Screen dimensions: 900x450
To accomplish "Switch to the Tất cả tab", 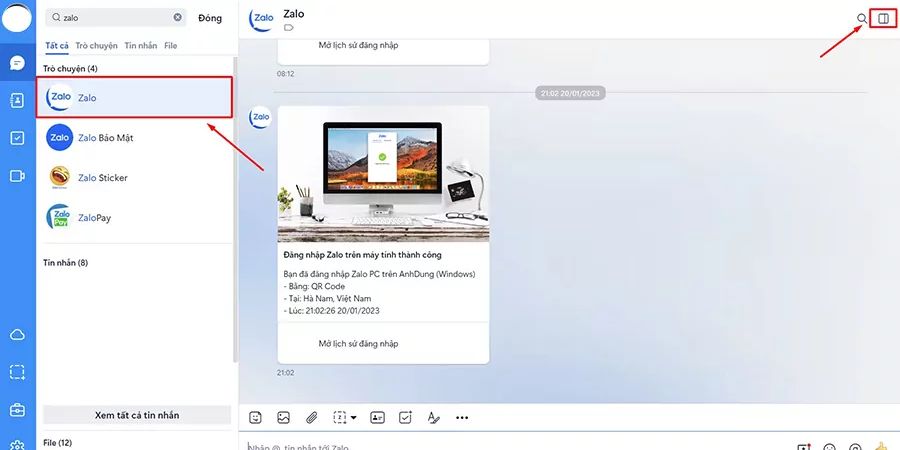I will click(57, 46).
